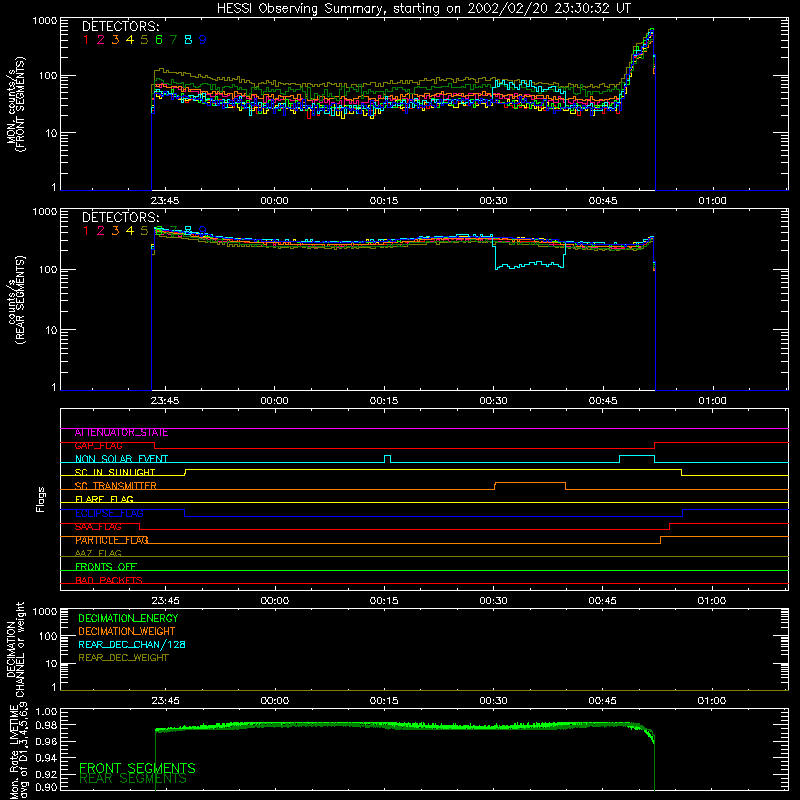Click the 23:45 time label under the front segments plot
800x800 pixels.
(165, 201)
